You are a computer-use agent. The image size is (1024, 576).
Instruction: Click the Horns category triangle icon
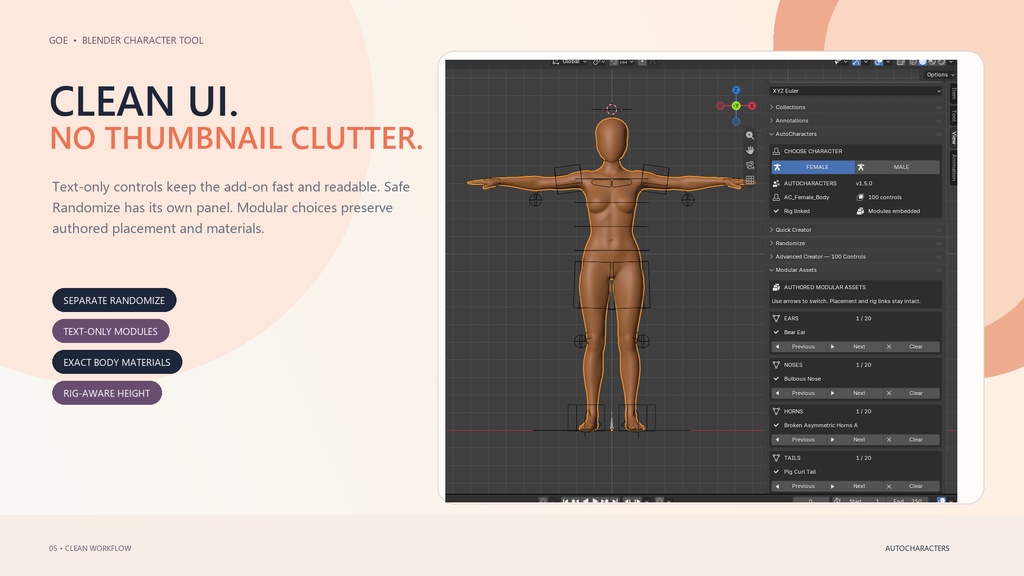click(x=776, y=411)
